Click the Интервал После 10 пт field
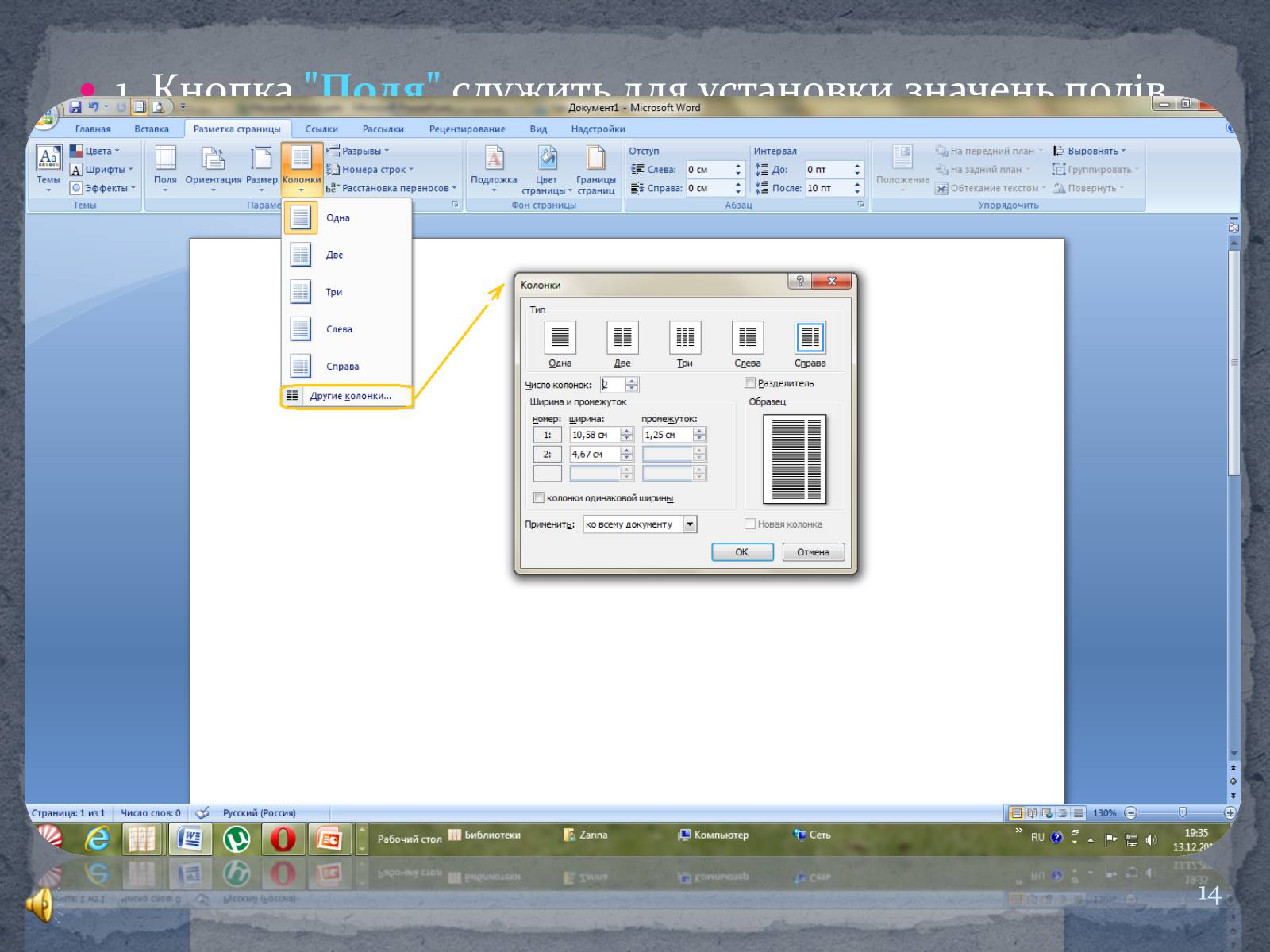The height and width of the screenshot is (952, 1270). point(829,188)
